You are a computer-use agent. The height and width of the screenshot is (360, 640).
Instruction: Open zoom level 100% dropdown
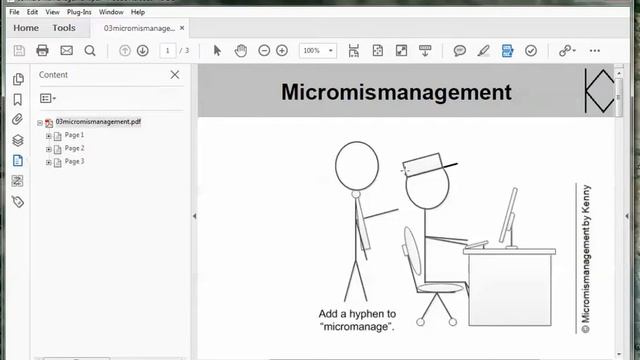click(x=331, y=51)
